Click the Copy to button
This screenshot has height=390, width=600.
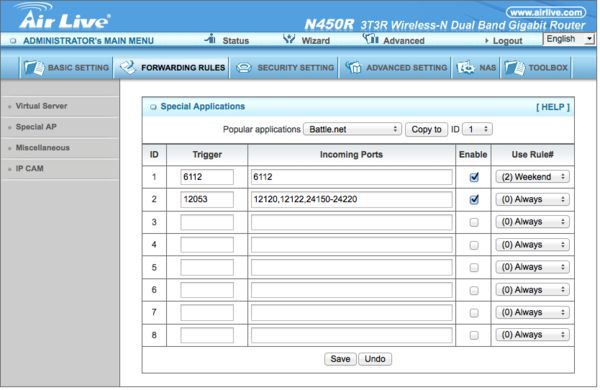tap(426, 129)
